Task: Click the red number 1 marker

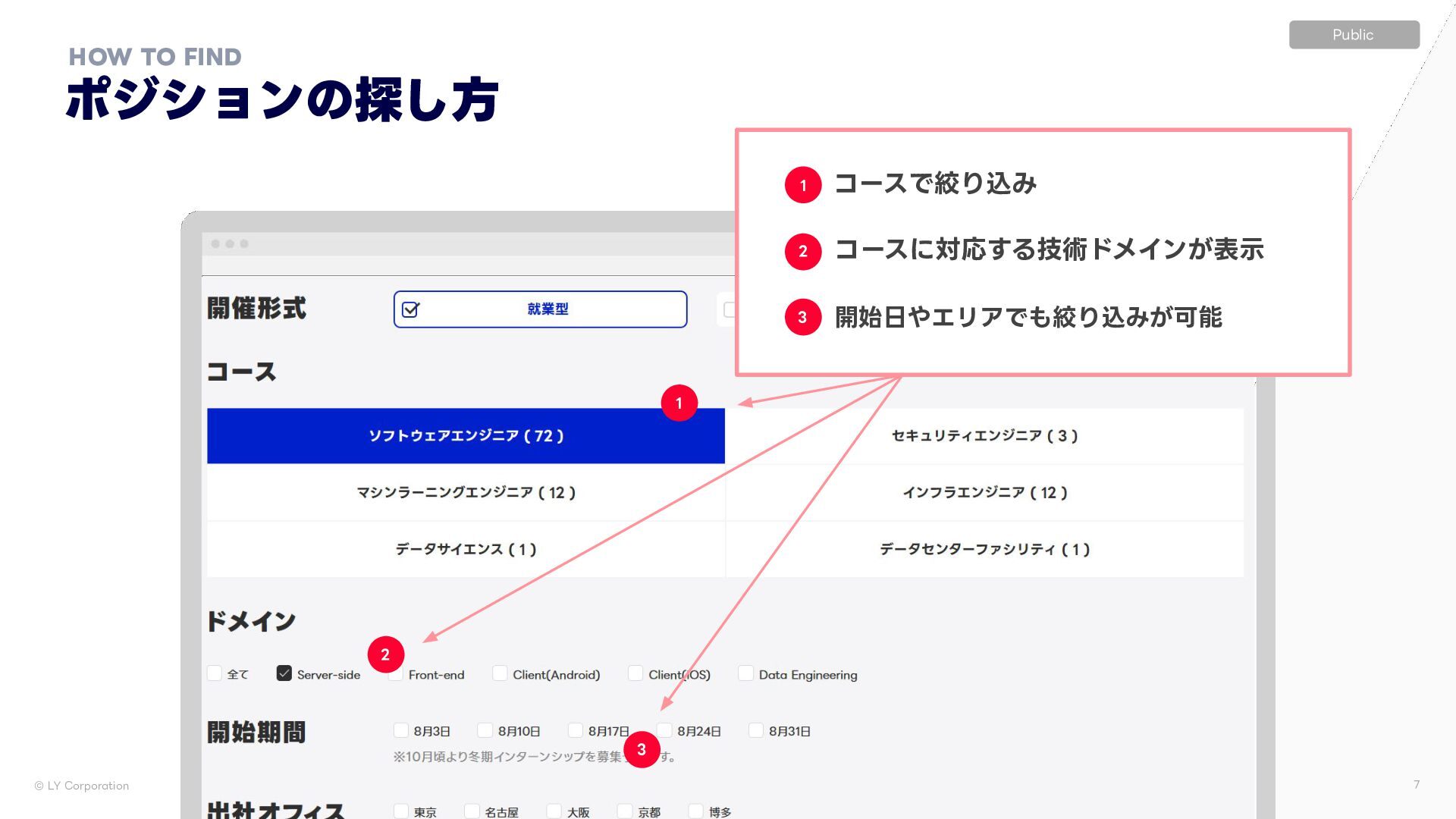Action: (x=679, y=403)
